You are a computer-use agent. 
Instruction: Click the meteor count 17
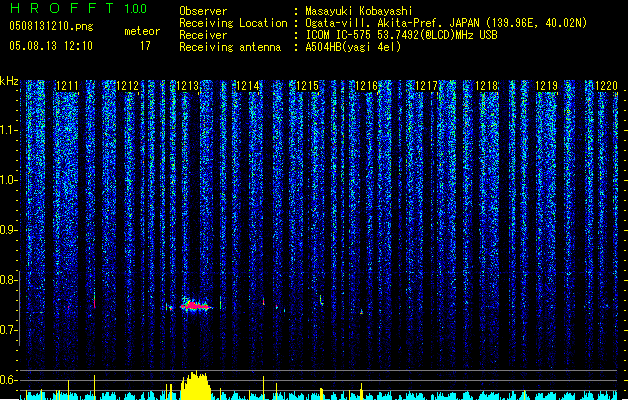[x=145, y=46]
